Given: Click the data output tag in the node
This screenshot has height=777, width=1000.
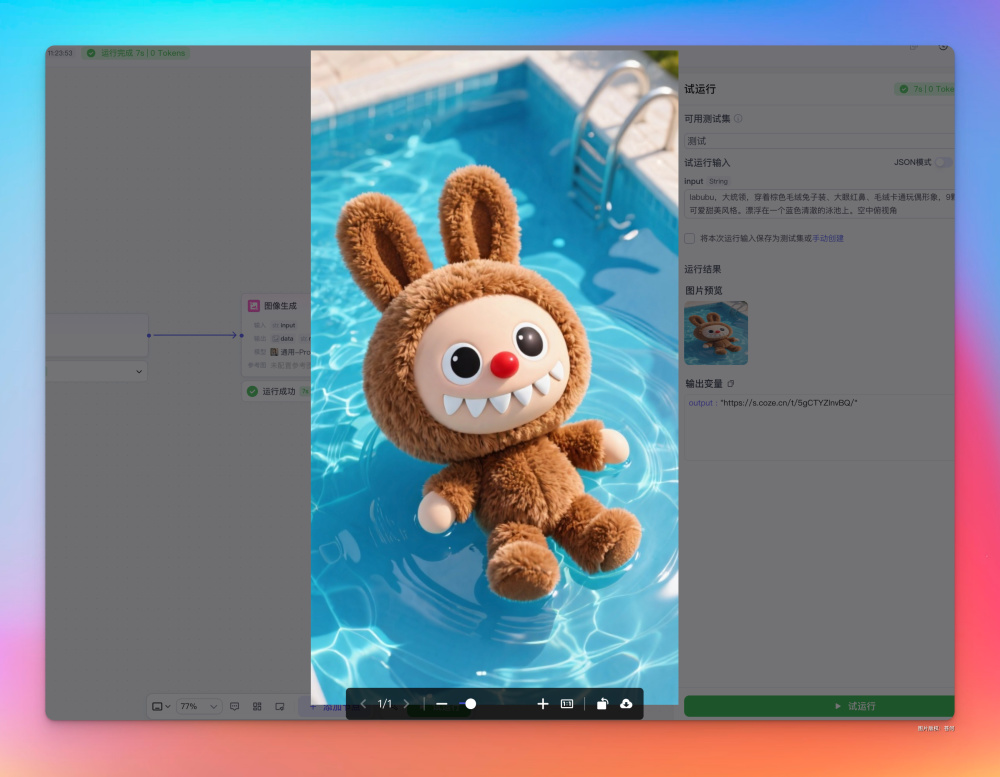Looking at the screenshot, I should [x=283, y=339].
